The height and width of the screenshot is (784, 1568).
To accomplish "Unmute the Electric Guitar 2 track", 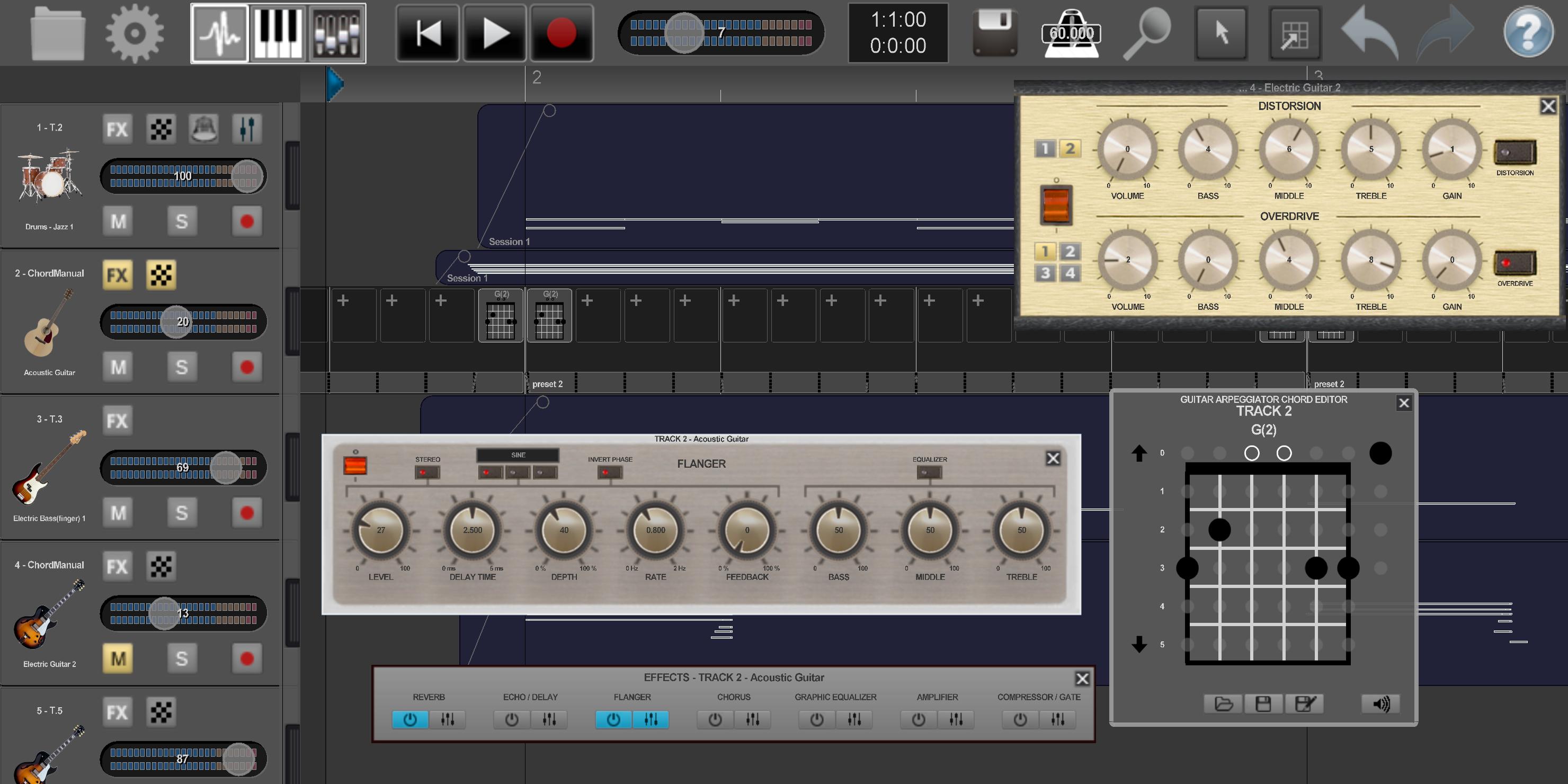I will (x=118, y=658).
